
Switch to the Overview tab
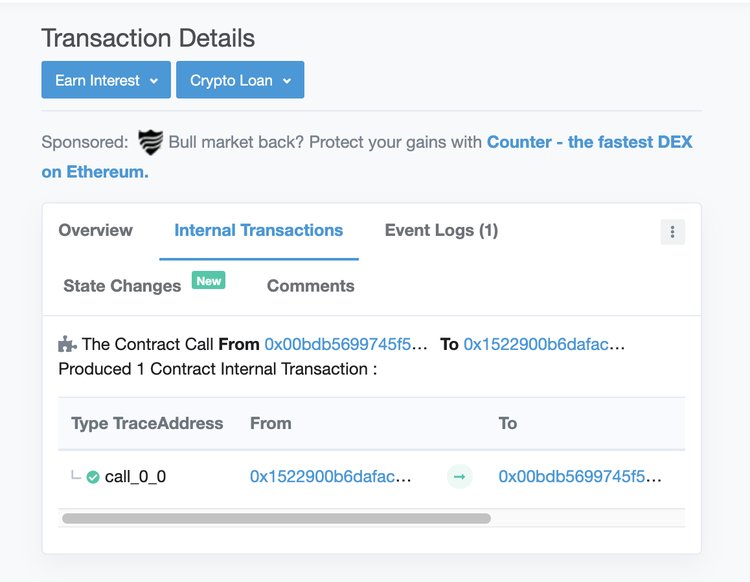[95, 230]
